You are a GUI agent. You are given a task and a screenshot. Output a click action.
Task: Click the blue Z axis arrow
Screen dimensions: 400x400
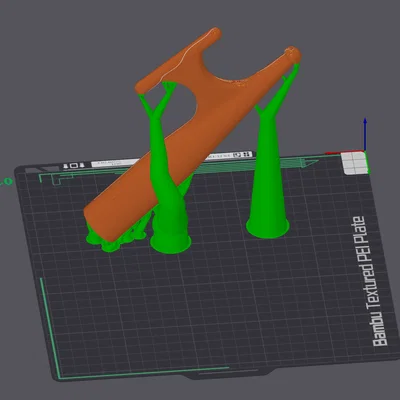click(365, 134)
